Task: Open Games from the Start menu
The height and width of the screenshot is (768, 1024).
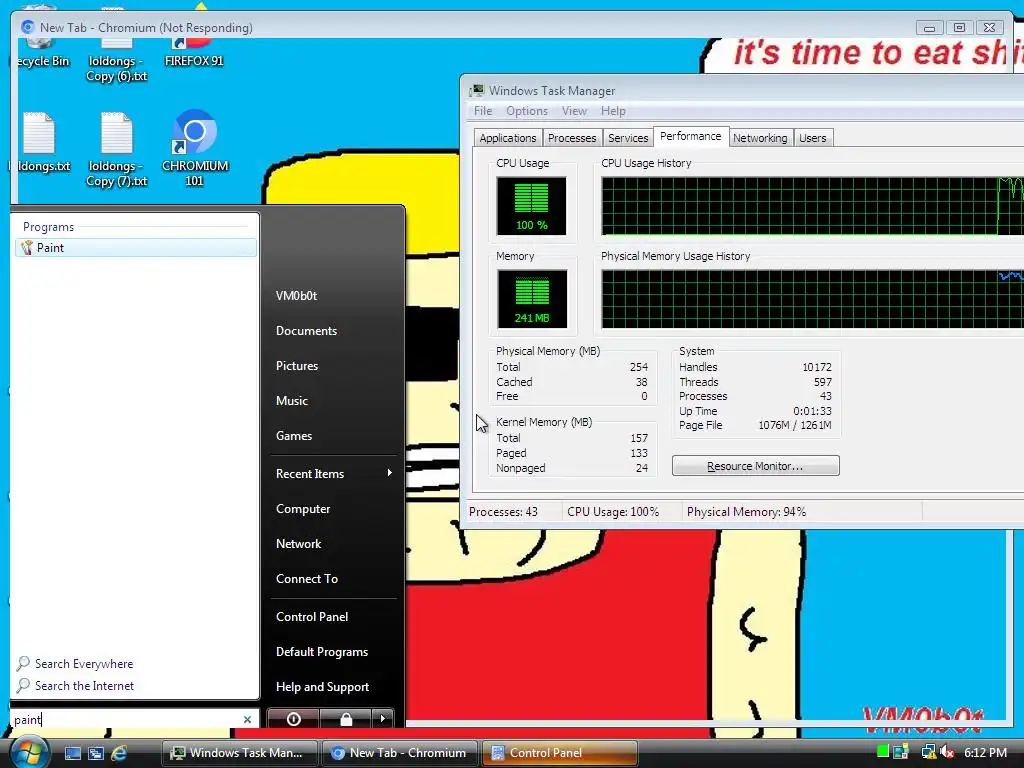Action: point(294,436)
